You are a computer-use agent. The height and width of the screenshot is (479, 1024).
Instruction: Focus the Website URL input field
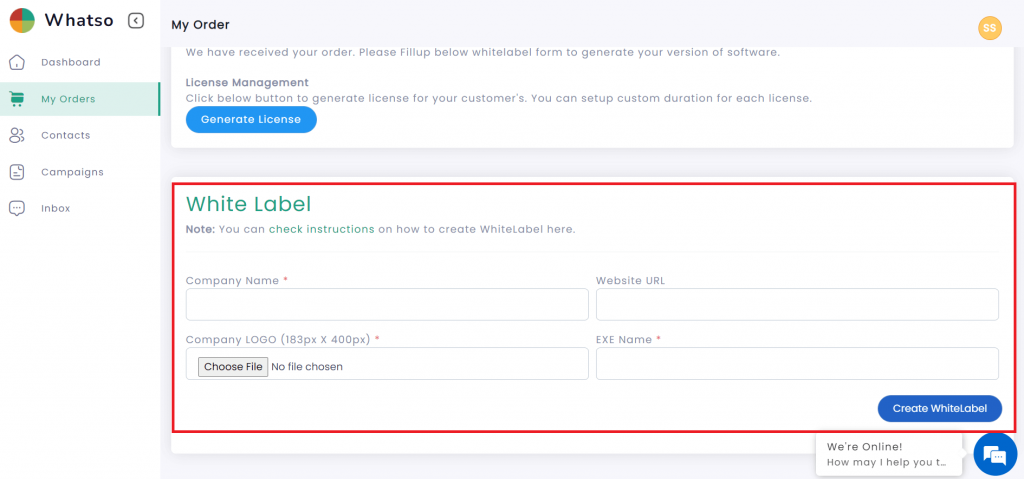click(797, 305)
